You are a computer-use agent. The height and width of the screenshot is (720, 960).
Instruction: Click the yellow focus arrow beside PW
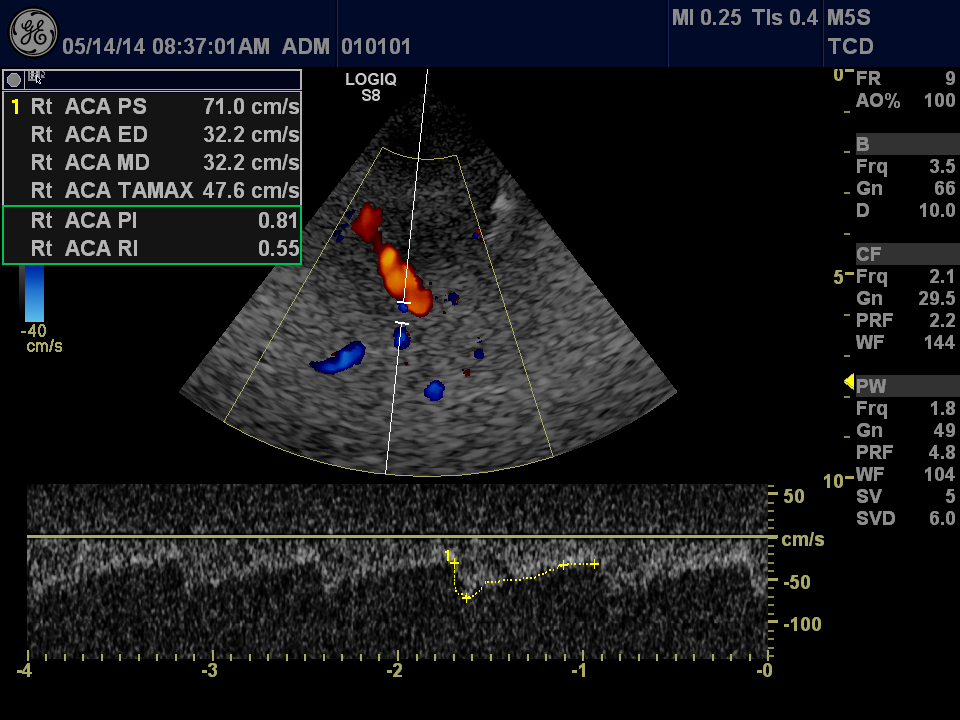[849, 382]
